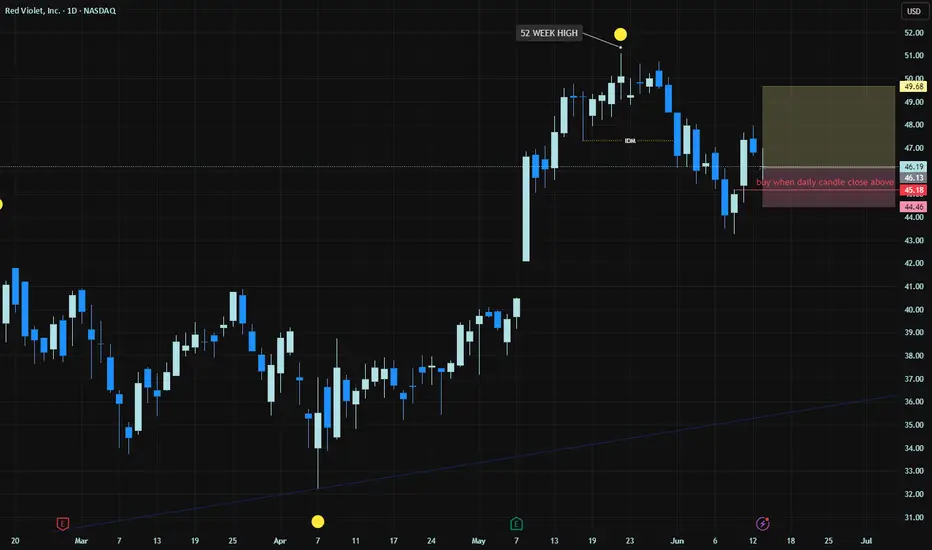This screenshot has width=932, height=550.
Task: Click the red earnings E marker
Action: pos(62,524)
